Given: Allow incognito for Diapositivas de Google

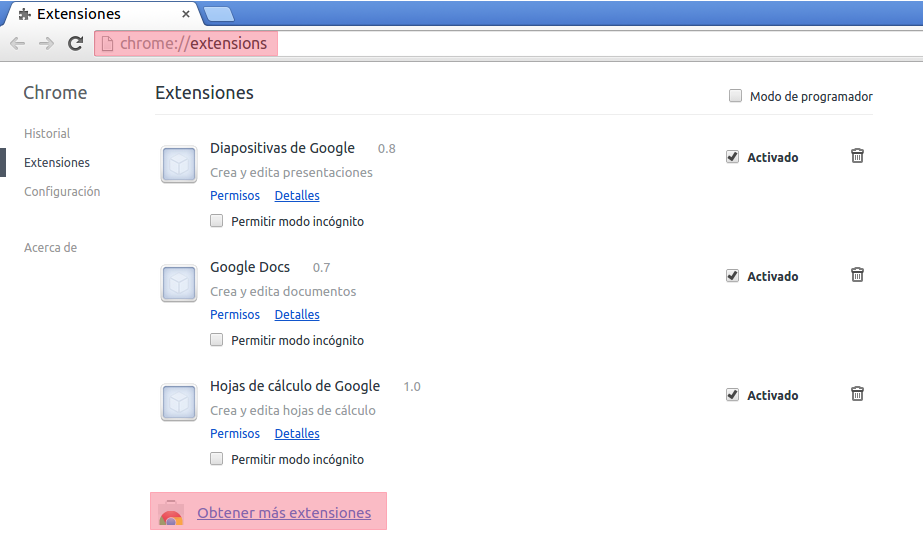Looking at the screenshot, I should click(x=217, y=221).
